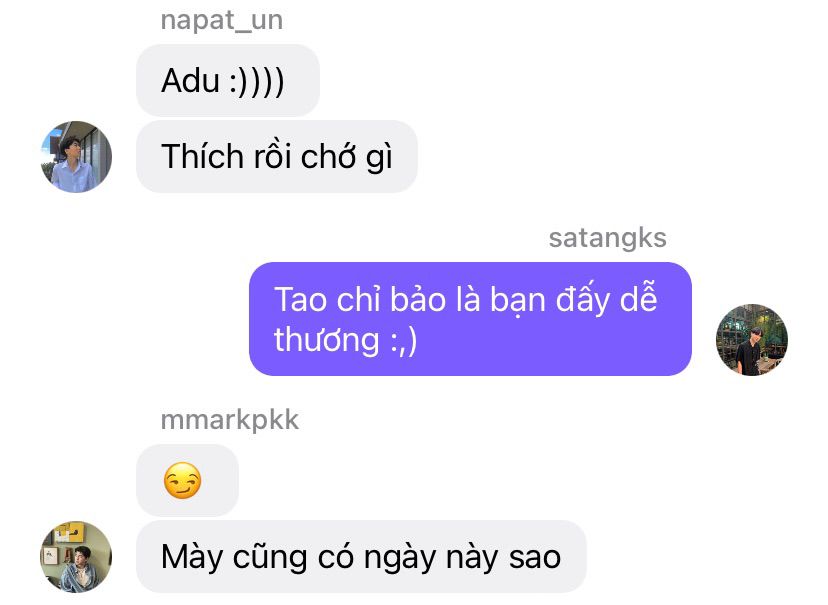Click the "Mày cũng có ngày này sao" message
Image resolution: width=828 pixels, height=605 pixels.
[361, 556]
